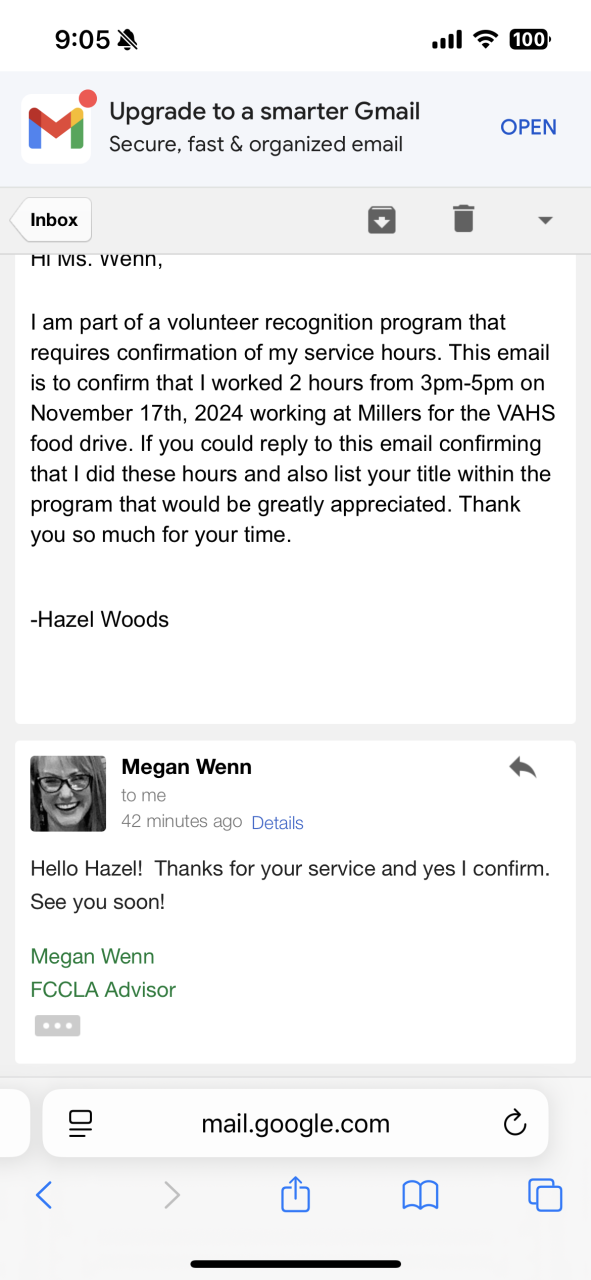Show message Details link
Viewport: 591px width, 1280px height.
coord(277,823)
